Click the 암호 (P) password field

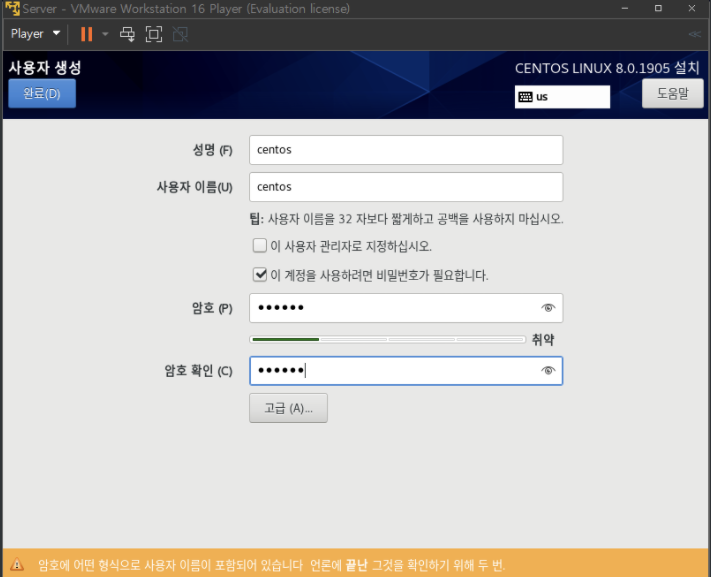point(406,308)
